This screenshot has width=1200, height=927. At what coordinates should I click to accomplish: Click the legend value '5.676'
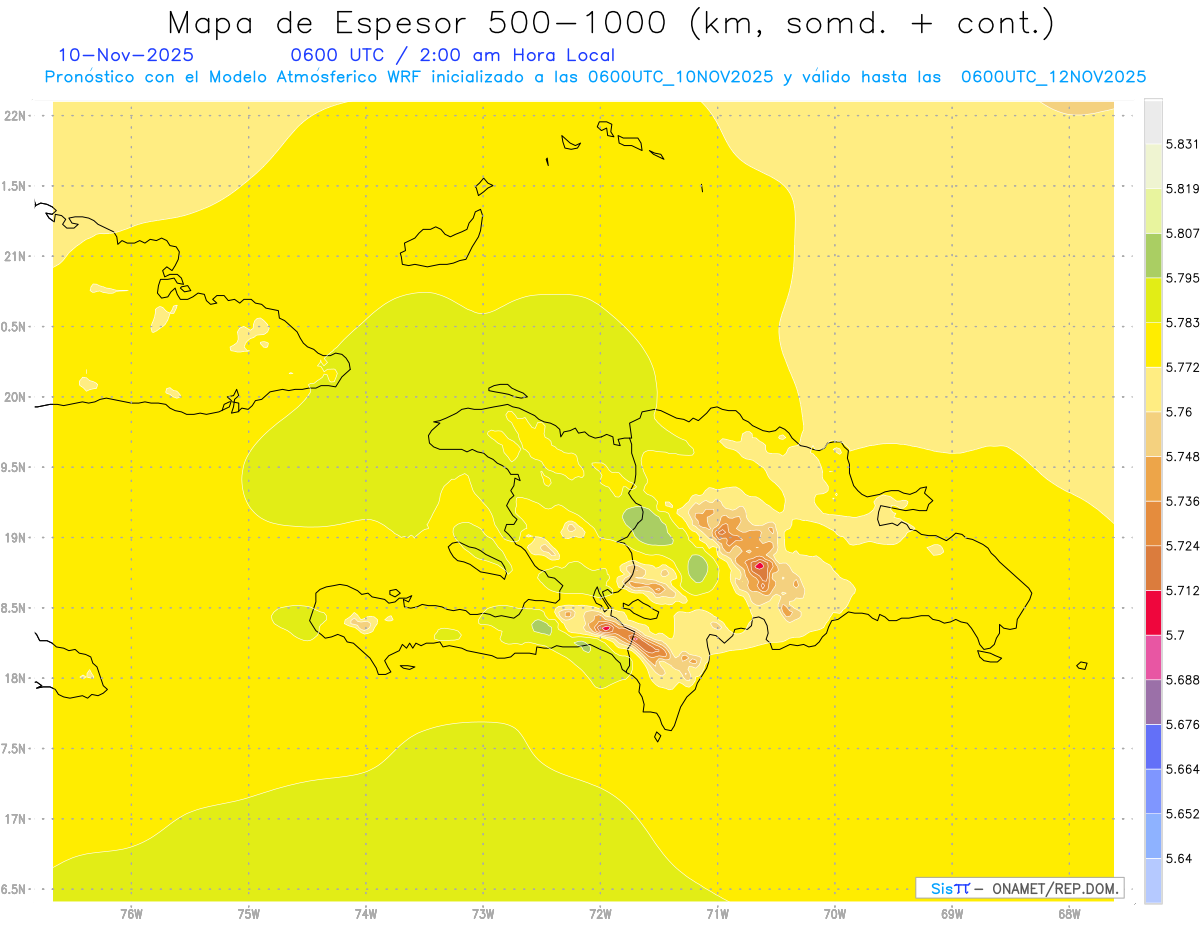click(1181, 724)
